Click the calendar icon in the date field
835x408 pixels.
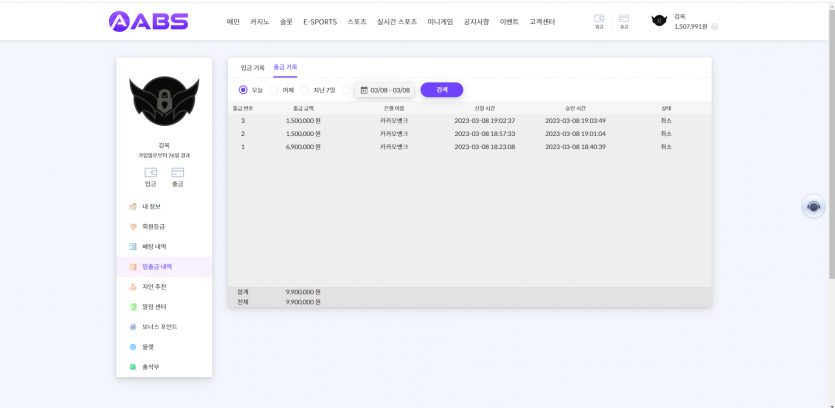coord(364,90)
